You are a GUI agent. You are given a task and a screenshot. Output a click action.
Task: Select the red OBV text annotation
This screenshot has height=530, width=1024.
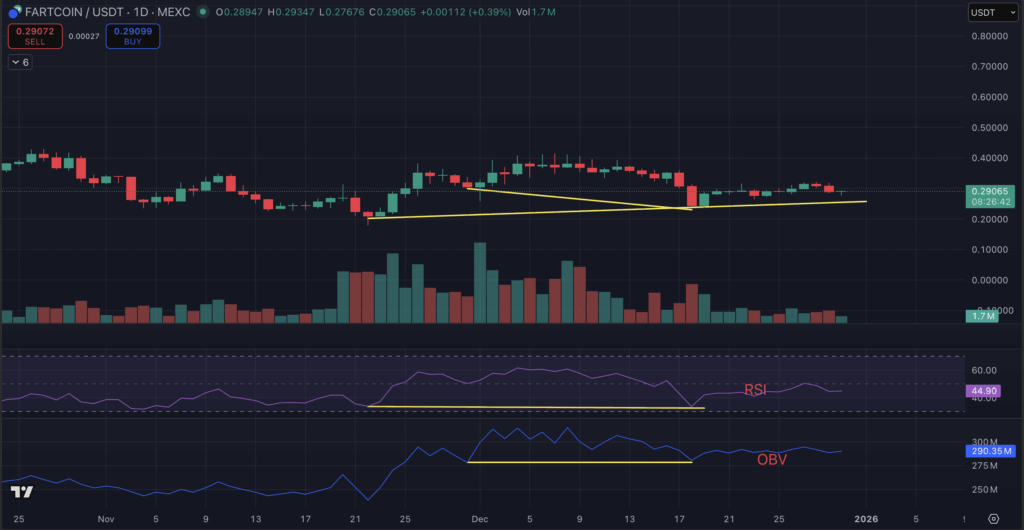pos(770,460)
